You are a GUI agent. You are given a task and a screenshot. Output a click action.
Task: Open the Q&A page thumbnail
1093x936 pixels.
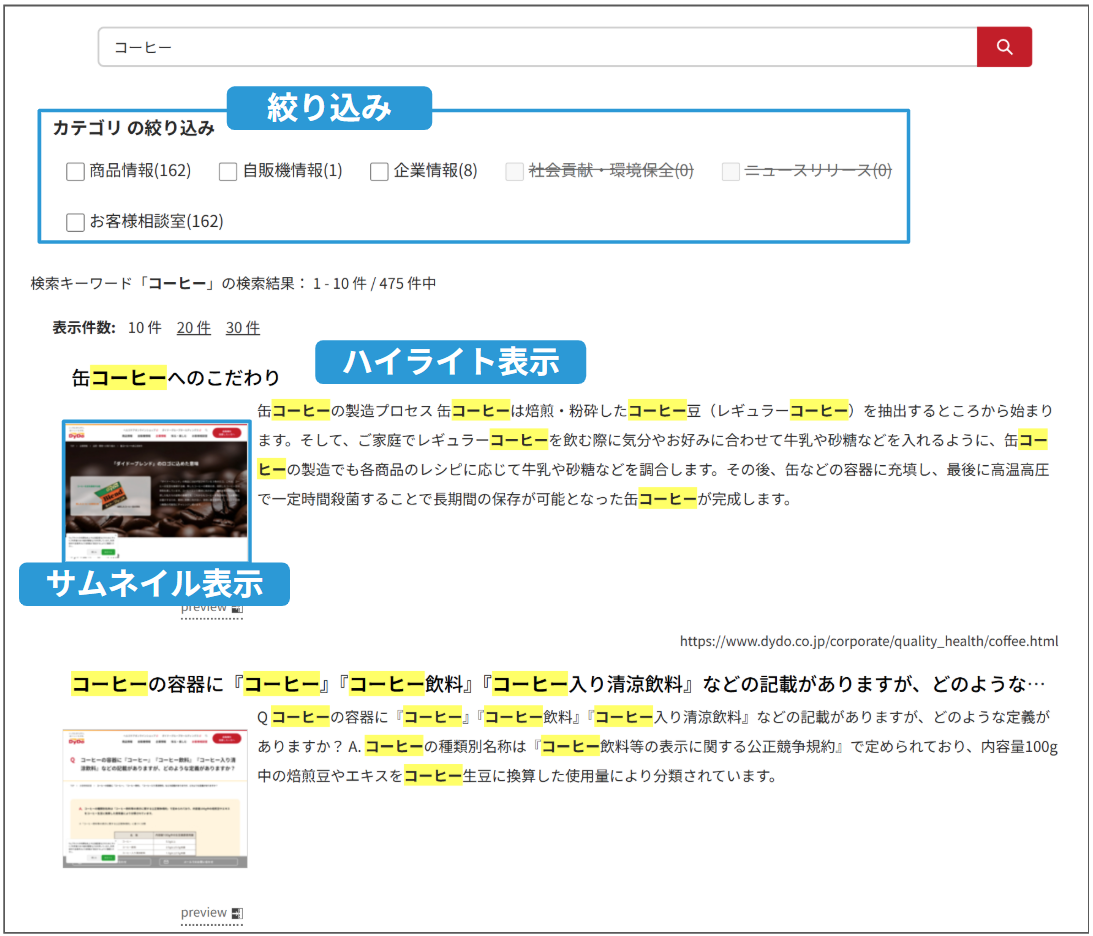[155, 798]
